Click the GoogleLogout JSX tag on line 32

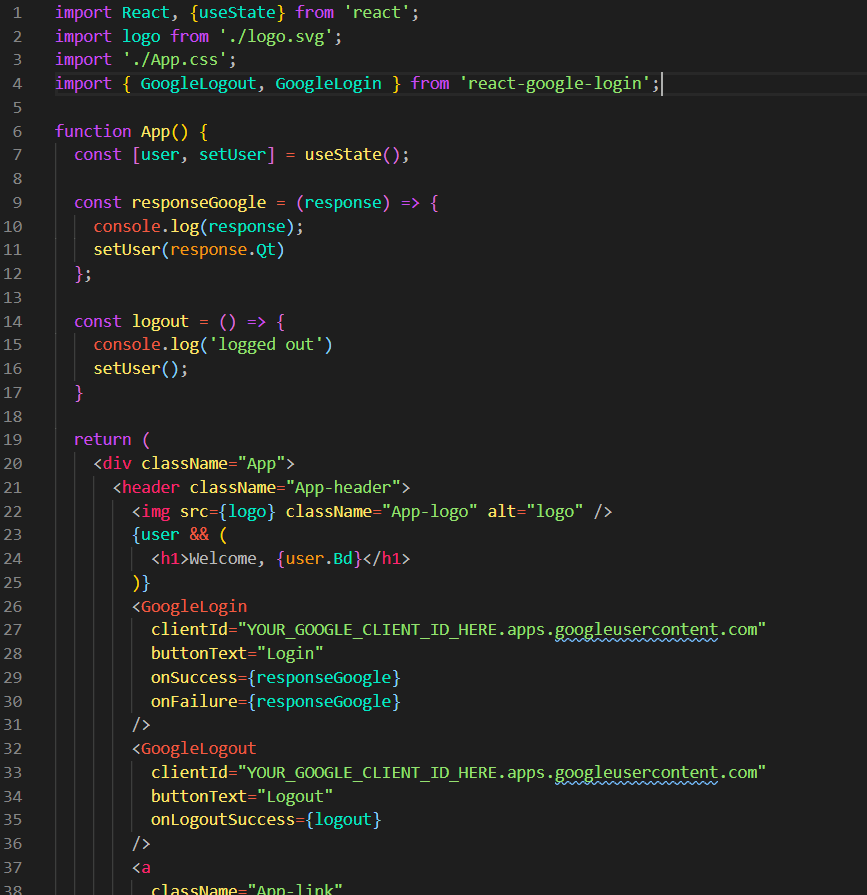point(197,748)
